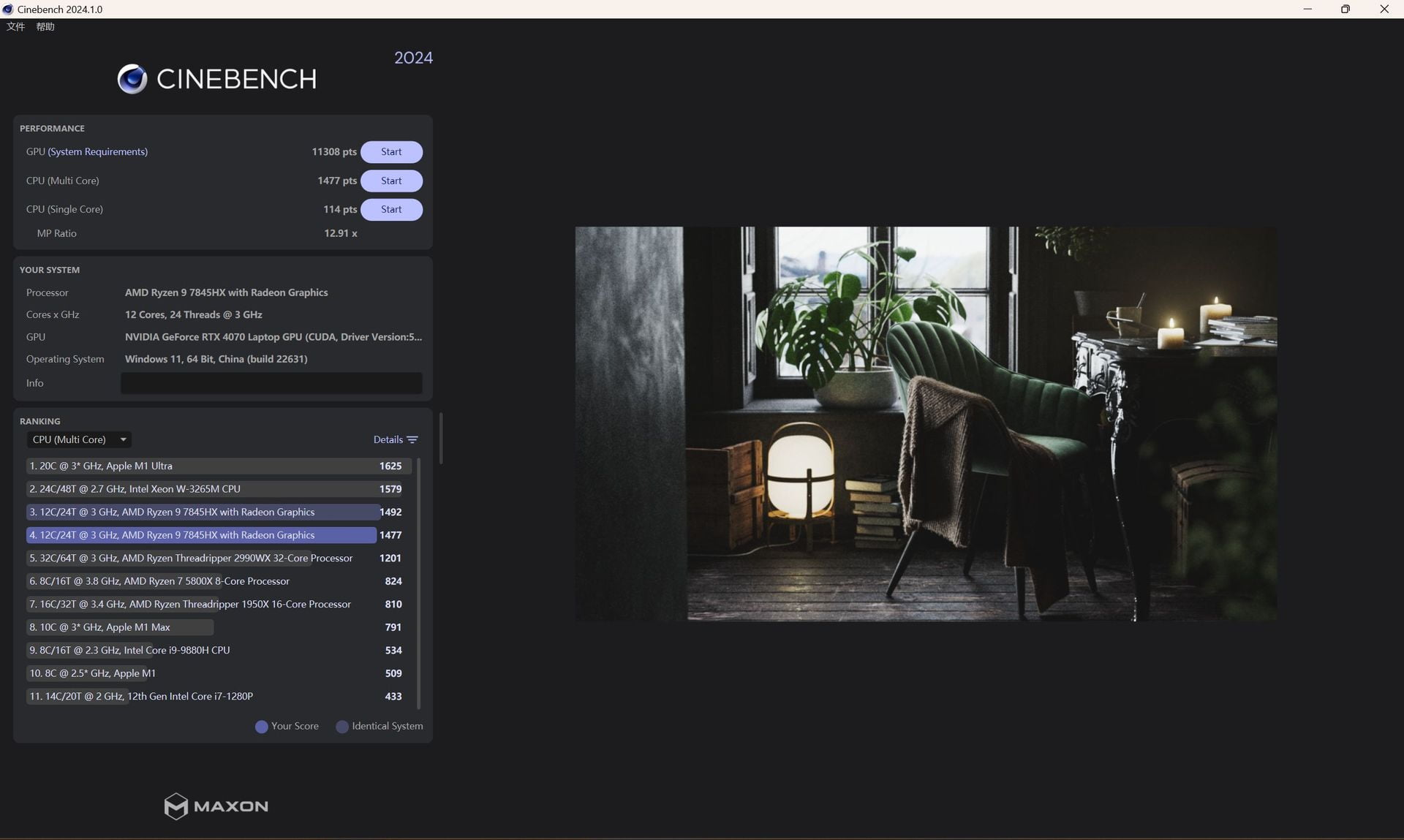Viewport: 1404px width, 840px height.
Task: Select the Apple M1 Ultra ranking row
Action: point(219,466)
